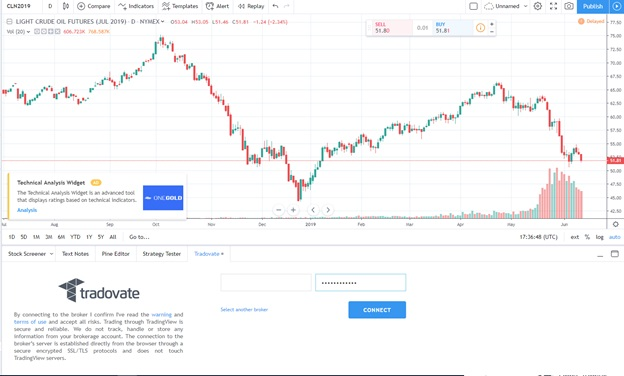Open the candlestick chart style selector
The width and height of the screenshot is (624, 376).
66,6
